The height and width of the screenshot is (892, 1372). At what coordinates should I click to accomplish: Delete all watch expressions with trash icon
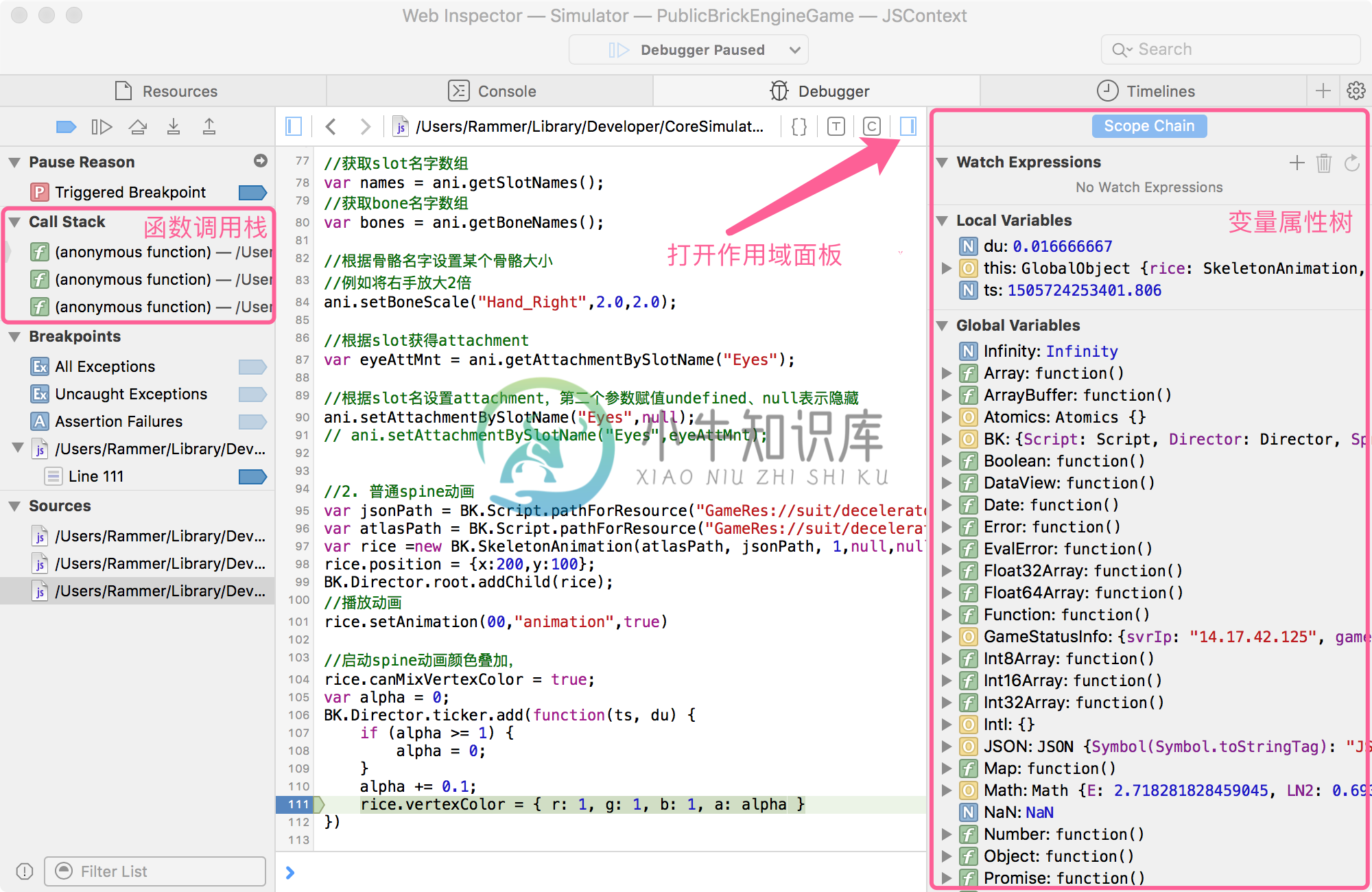tap(1324, 163)
